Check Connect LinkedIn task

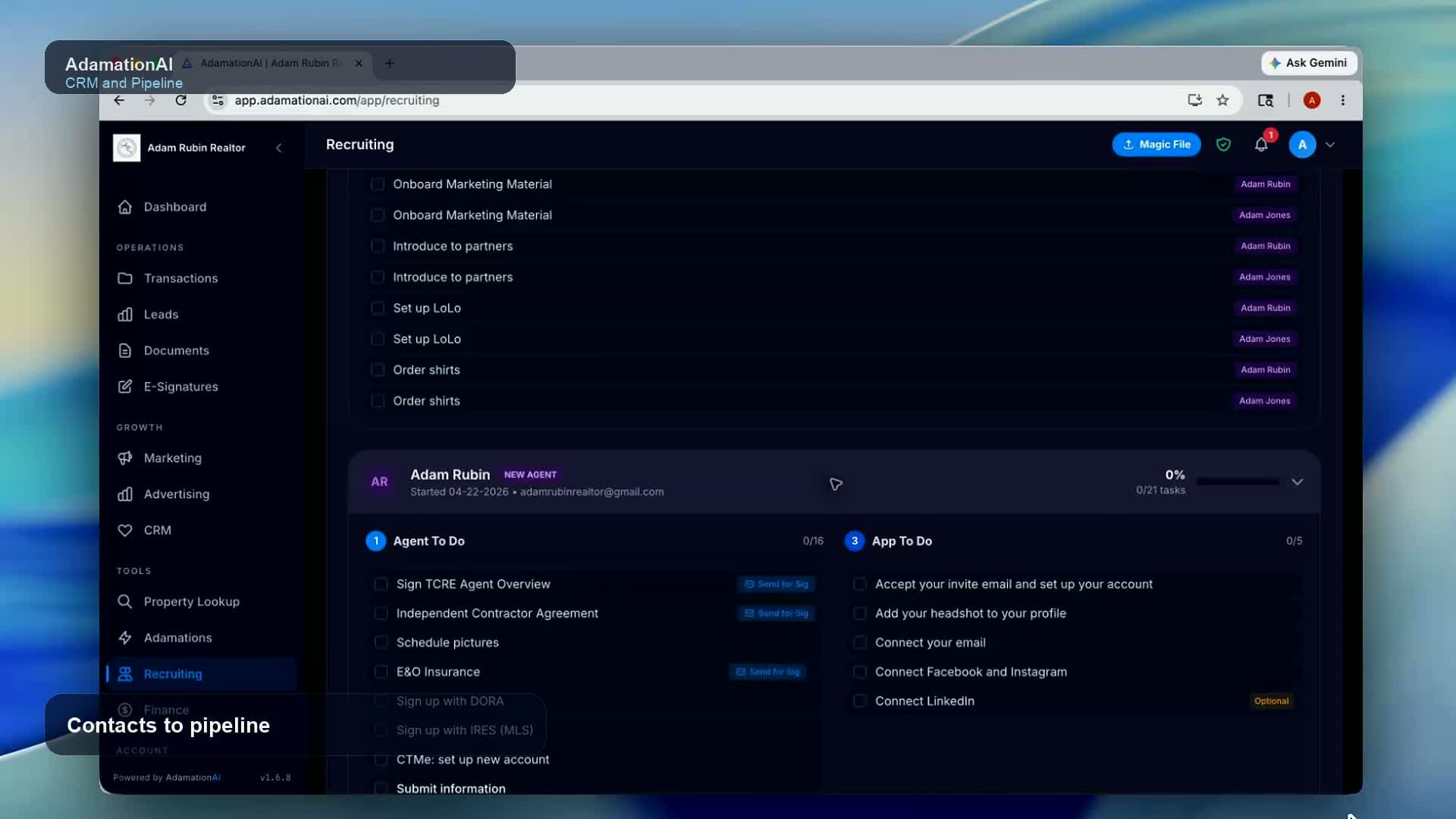[x=859, y=701]
